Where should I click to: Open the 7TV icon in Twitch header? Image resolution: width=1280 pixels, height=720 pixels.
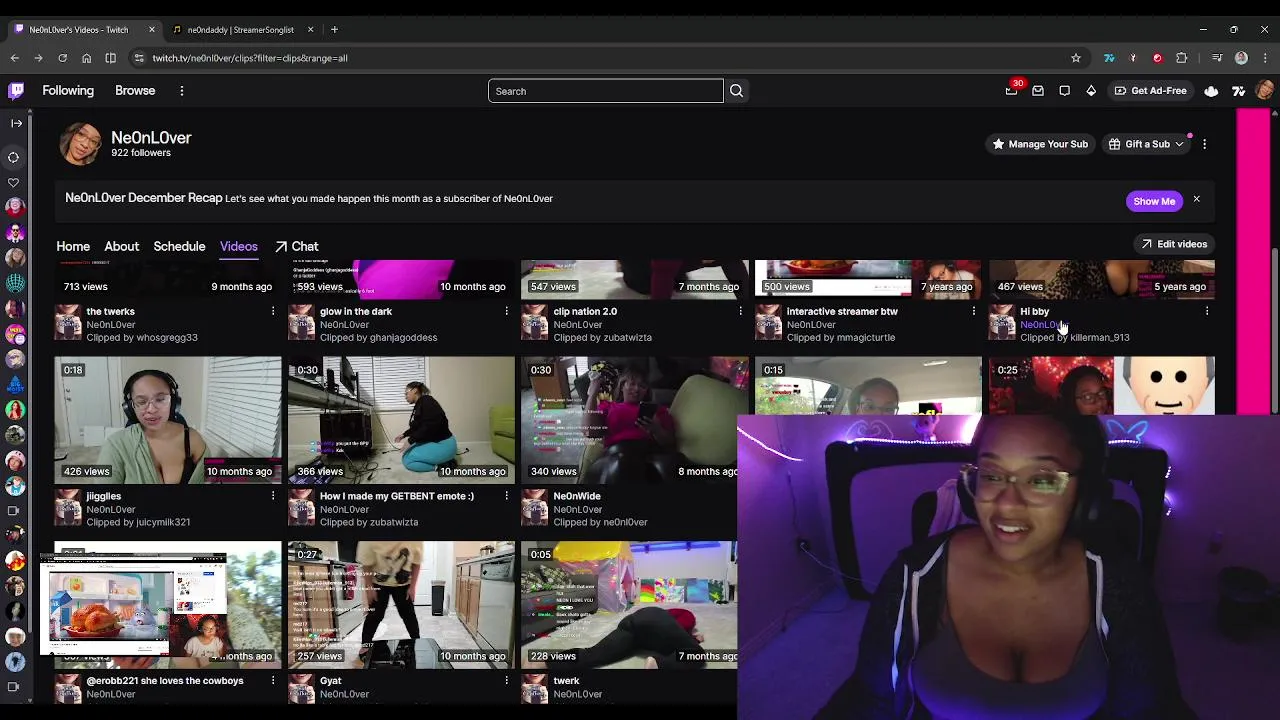pyautogui.click(x=1239, y=91)
